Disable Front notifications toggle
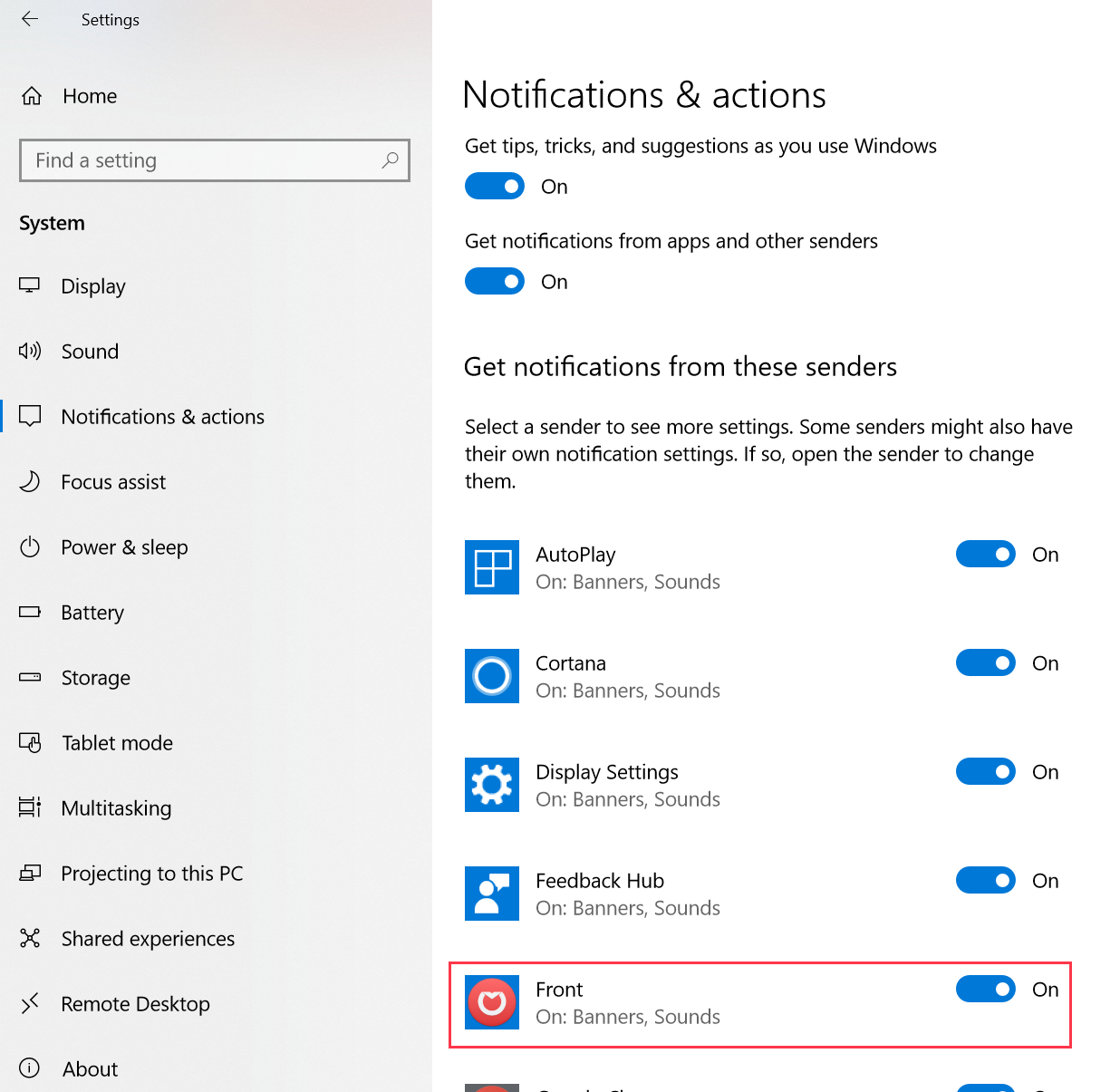Screen dimensions: 1120x1092 pos(985,989)
